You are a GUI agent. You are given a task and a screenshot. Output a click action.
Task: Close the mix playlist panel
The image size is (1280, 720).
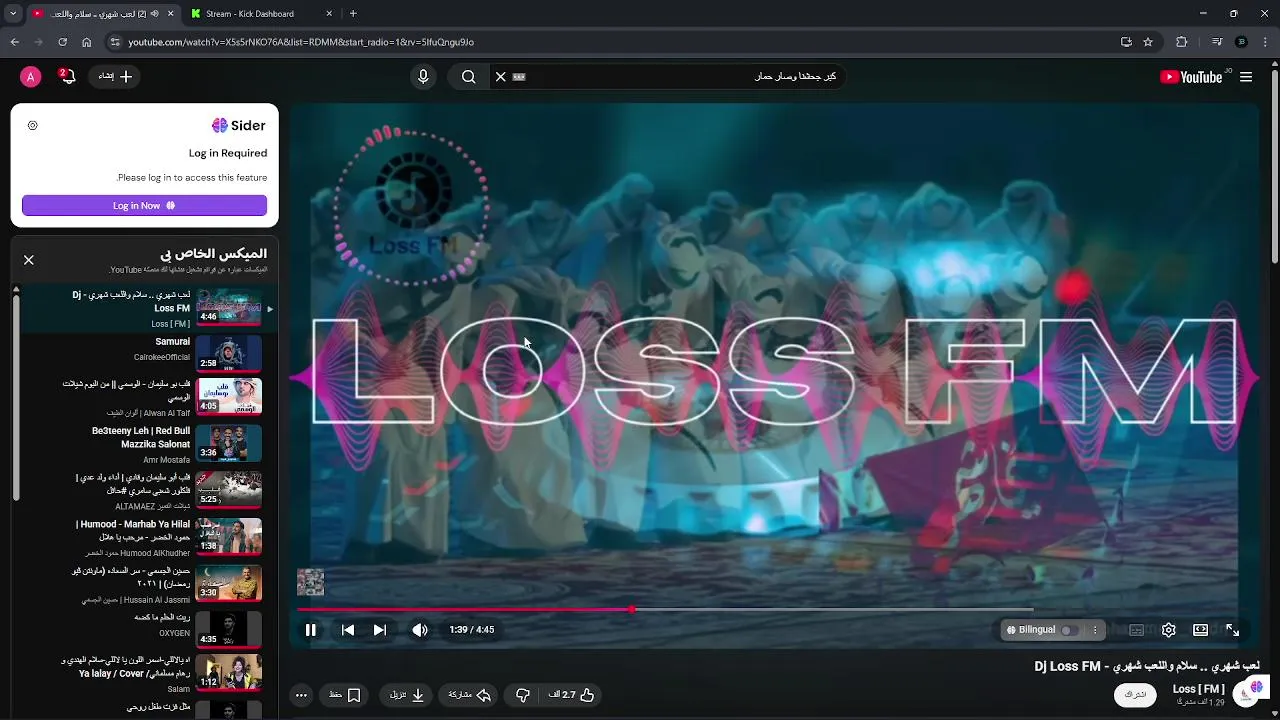(x=29, y=260)
